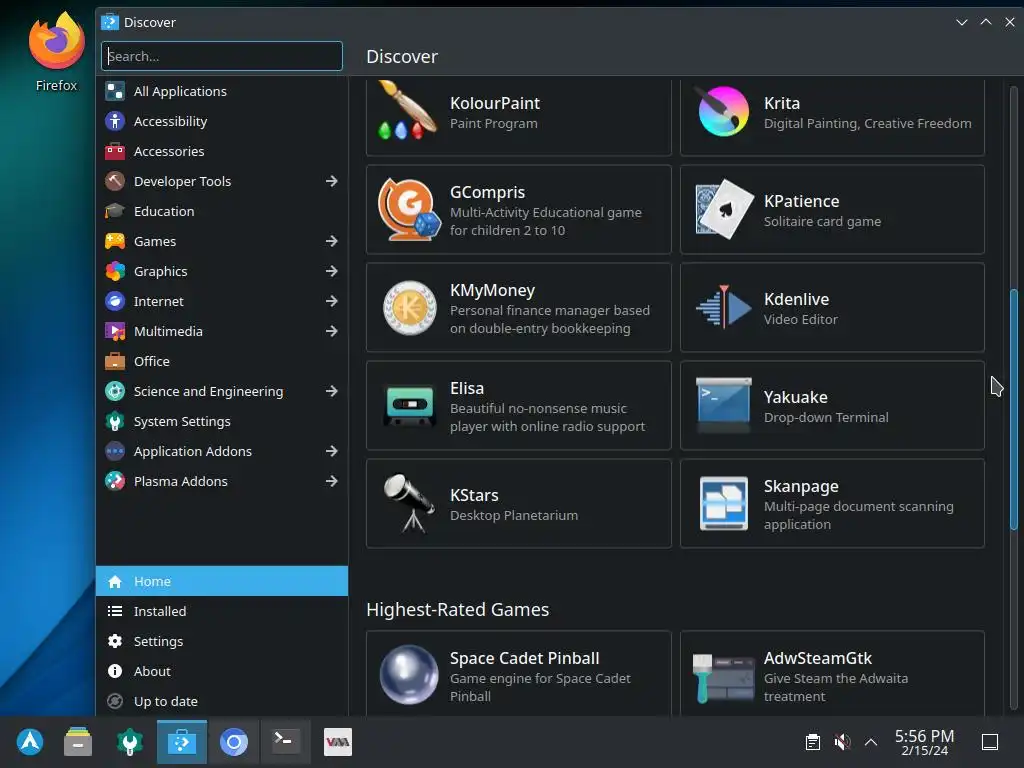Click the Skanpage card title
Image resolution: width=1024 pixels, height=768 pixels.
click(801, 487)
